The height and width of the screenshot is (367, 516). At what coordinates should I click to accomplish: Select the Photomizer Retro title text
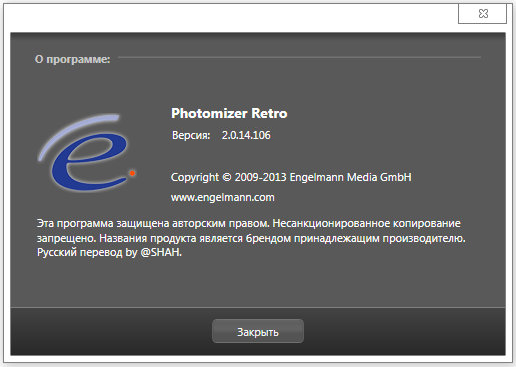(229, 113)
